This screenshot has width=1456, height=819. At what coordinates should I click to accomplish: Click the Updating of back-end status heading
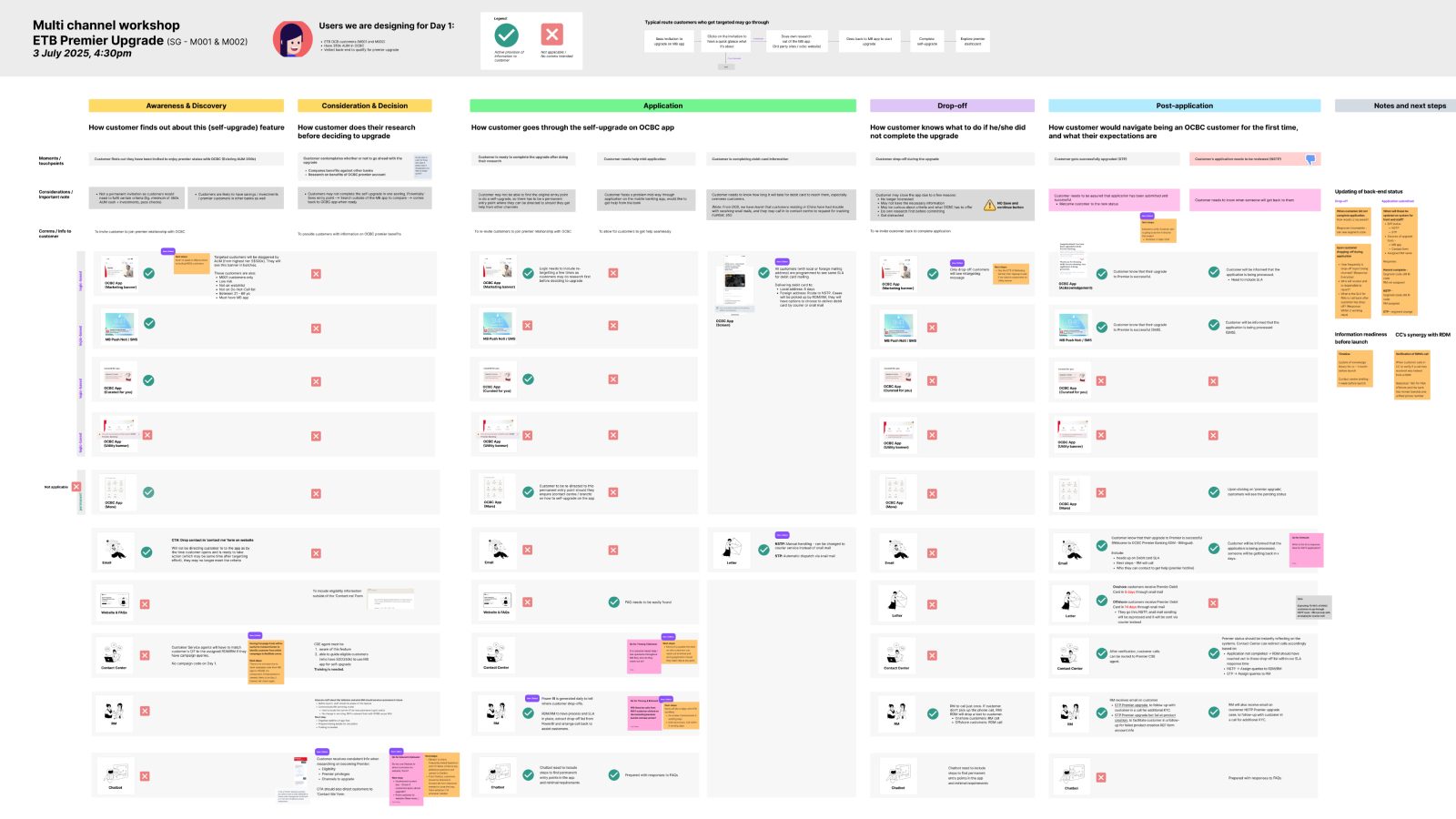(x=1369, y=192)
